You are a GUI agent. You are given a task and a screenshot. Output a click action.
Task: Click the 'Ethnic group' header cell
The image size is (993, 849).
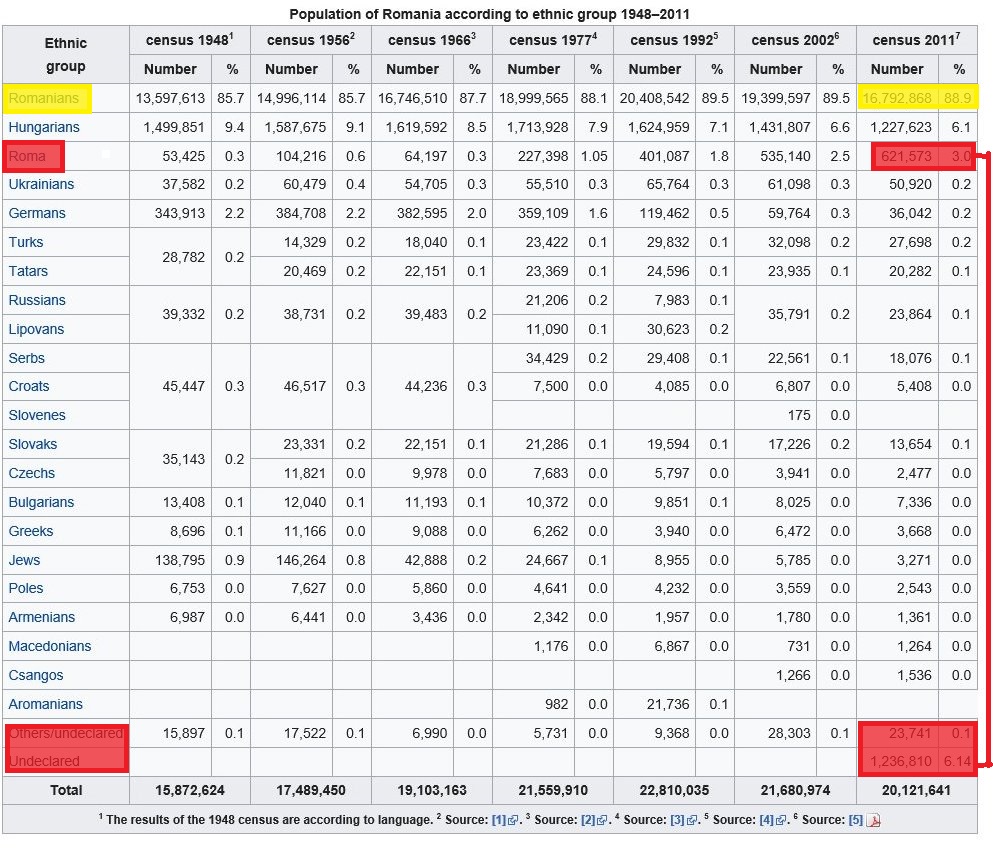point(66,54)
